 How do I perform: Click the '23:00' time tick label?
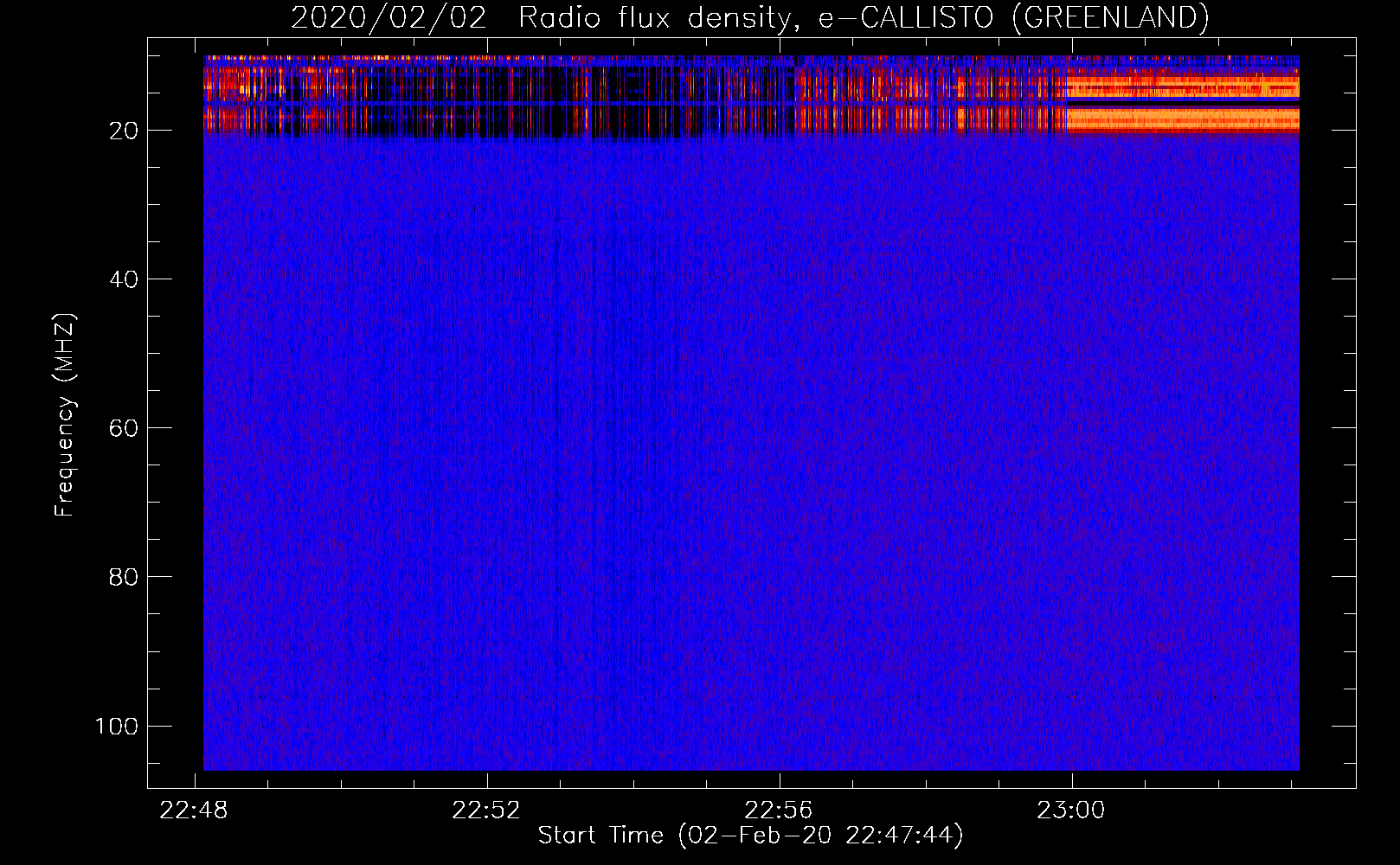pyautogui.click(x=1071, y=811)
